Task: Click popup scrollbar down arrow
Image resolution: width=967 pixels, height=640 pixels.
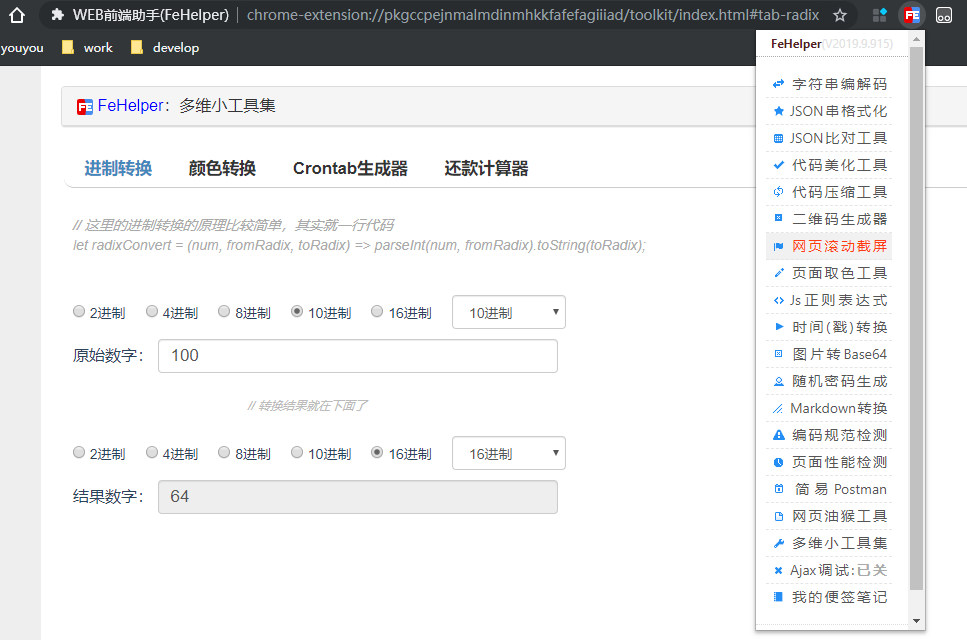Action: [x=916, y=621]
